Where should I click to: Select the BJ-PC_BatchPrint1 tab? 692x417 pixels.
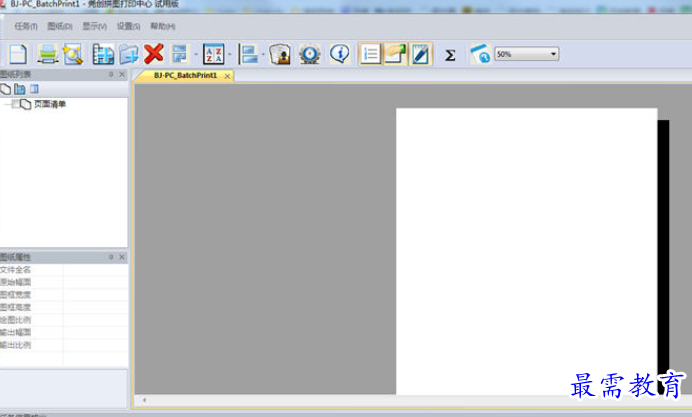[185, 75]
